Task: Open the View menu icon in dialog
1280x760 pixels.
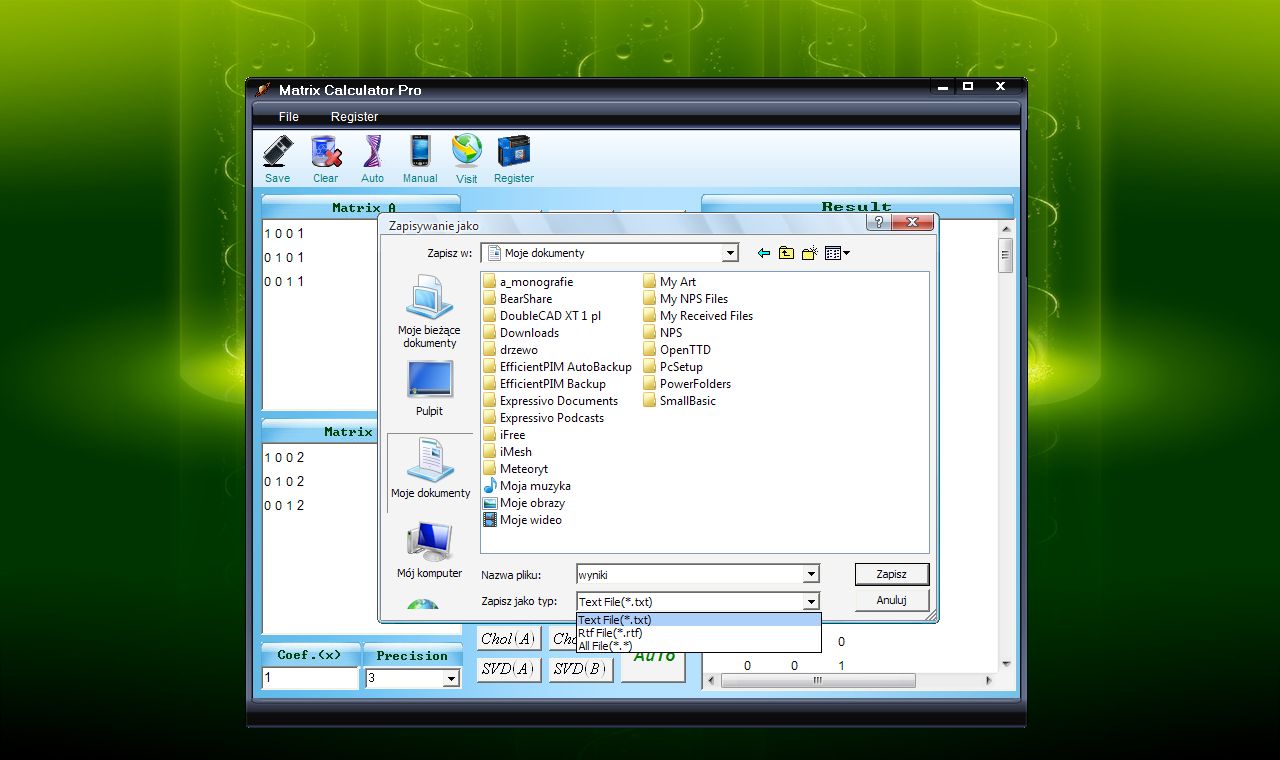Action: [837, 253]
